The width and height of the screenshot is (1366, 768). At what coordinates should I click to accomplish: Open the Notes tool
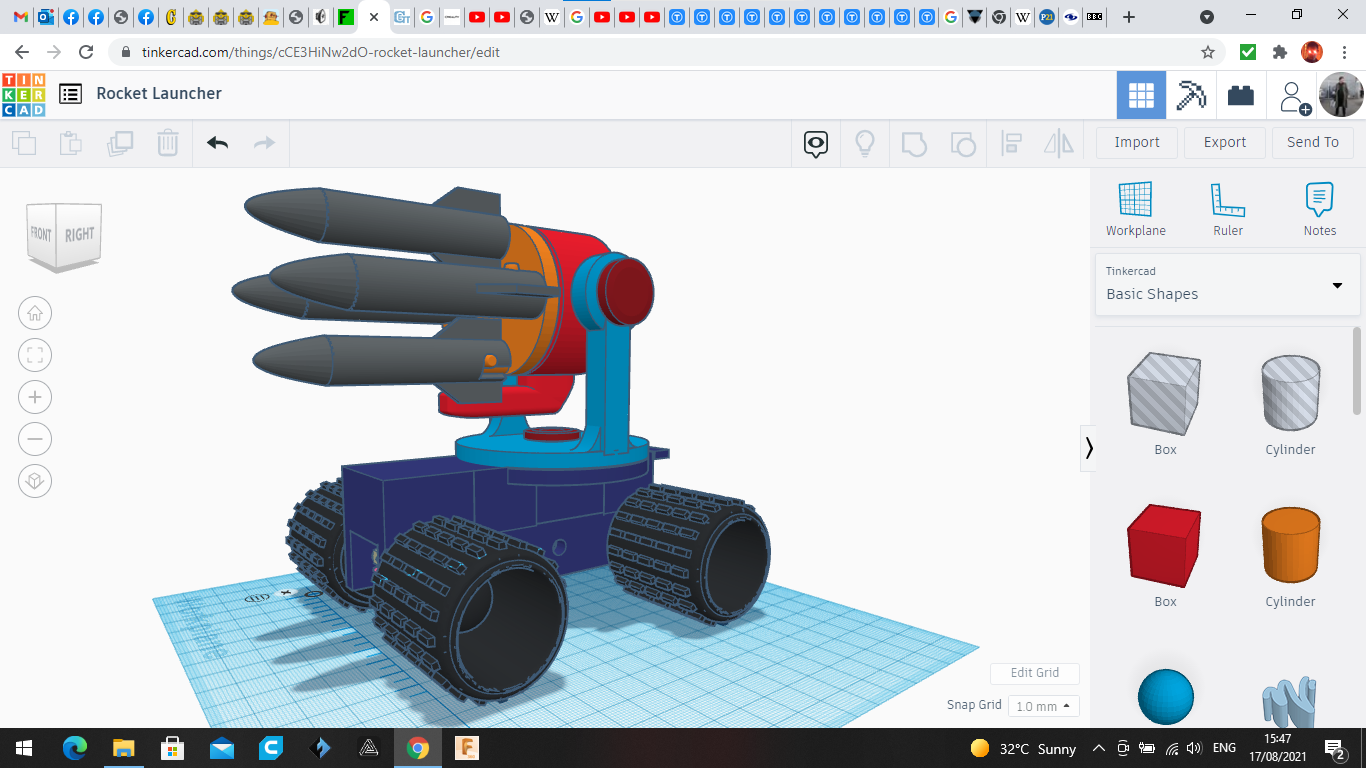click(1319, 205)
